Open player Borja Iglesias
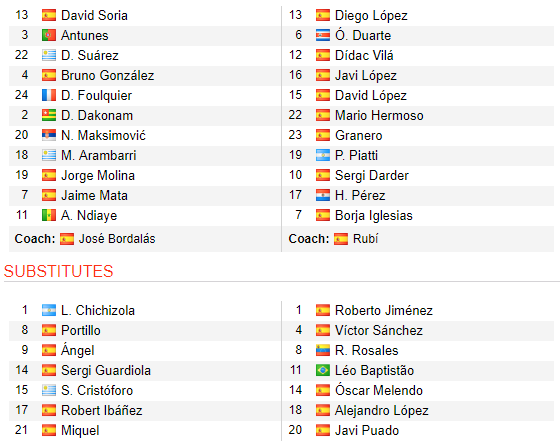The width and height of the screenshot is (560, 445). 374,215
